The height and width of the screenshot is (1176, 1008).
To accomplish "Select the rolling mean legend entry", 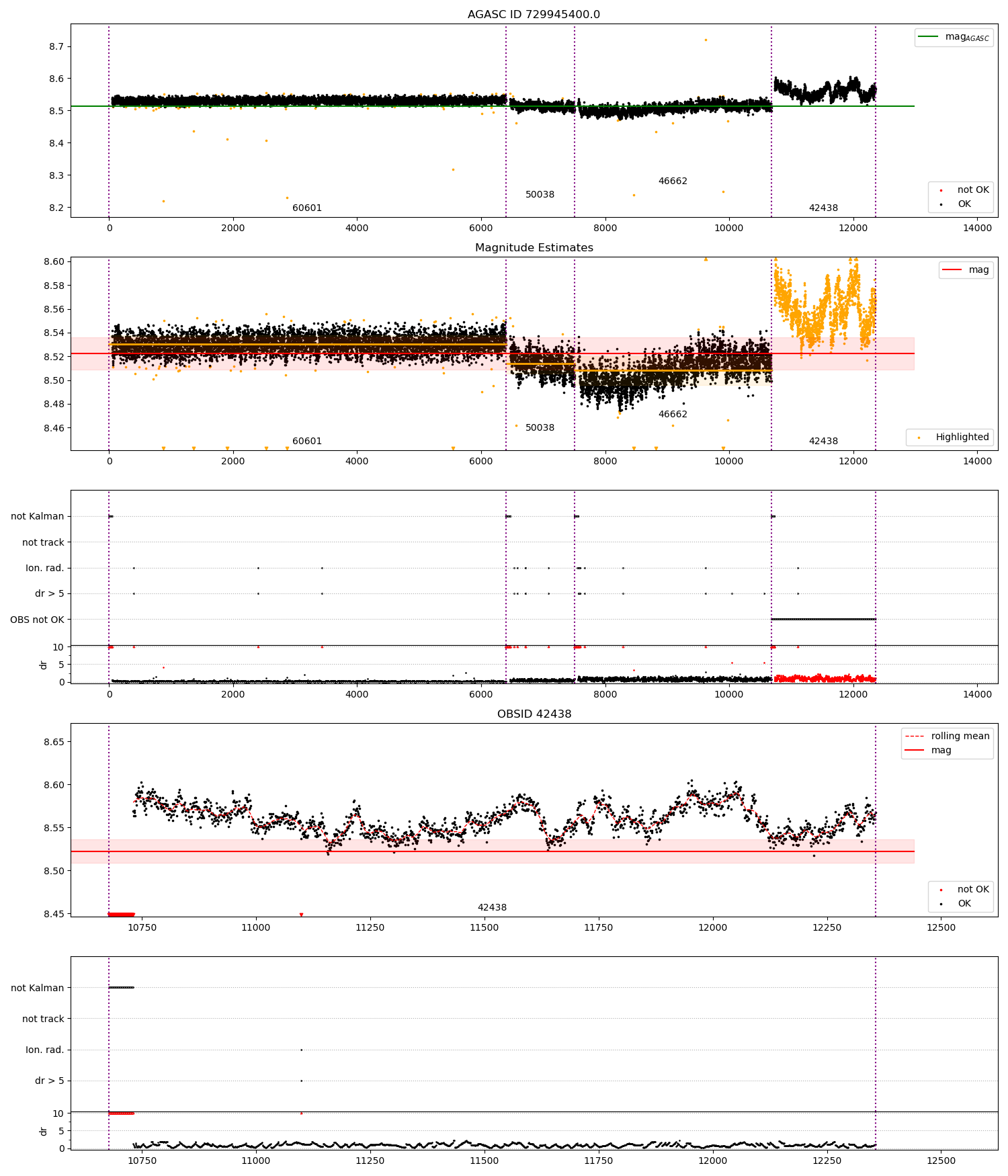I will click(947, 736).
